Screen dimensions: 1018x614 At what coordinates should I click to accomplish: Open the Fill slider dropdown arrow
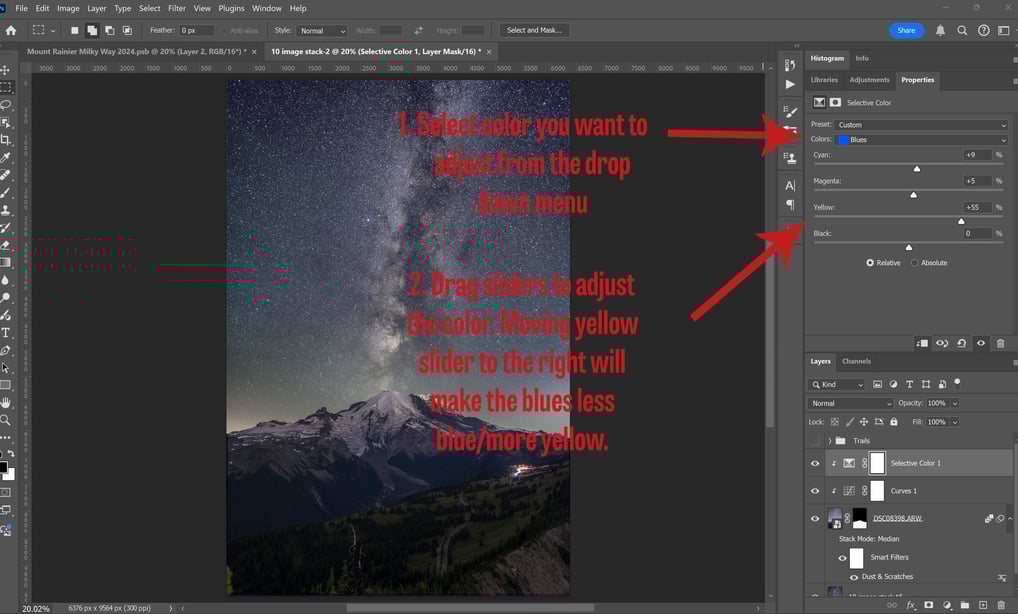[955, 422]
